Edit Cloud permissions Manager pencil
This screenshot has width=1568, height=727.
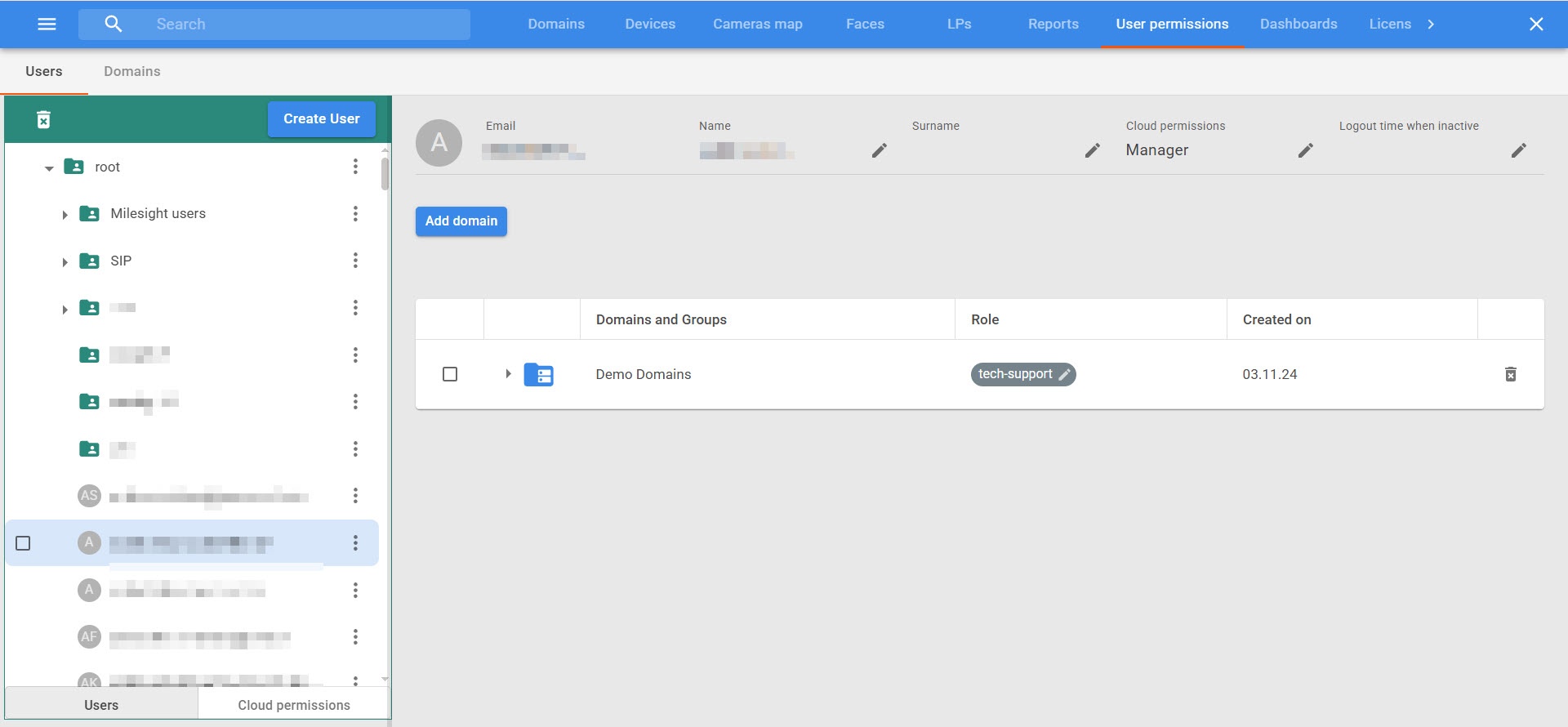[1305, 150]
